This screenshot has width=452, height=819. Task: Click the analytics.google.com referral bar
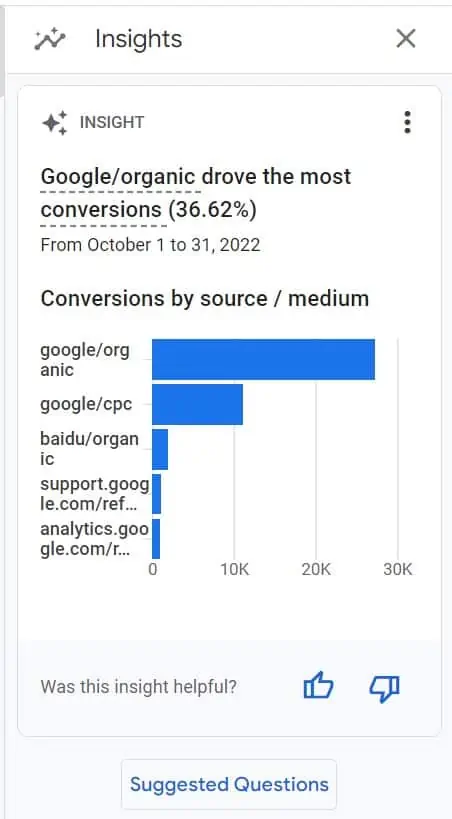156,539
